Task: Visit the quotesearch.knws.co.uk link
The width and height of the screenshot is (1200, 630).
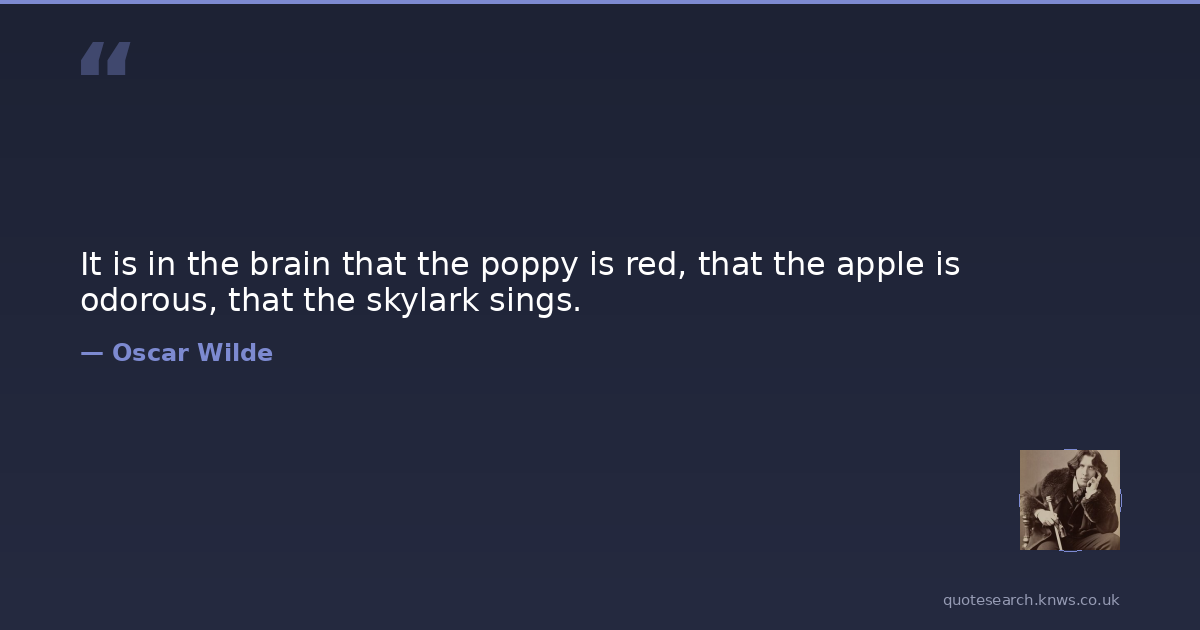Action: click(x=1031, y=600)
